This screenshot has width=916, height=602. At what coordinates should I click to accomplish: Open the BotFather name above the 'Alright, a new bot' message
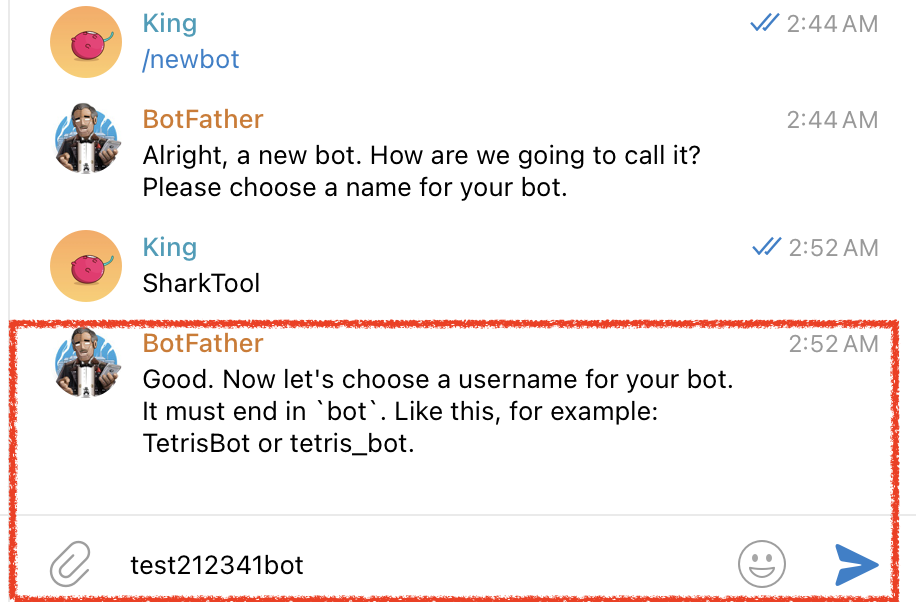pos(203,119)
